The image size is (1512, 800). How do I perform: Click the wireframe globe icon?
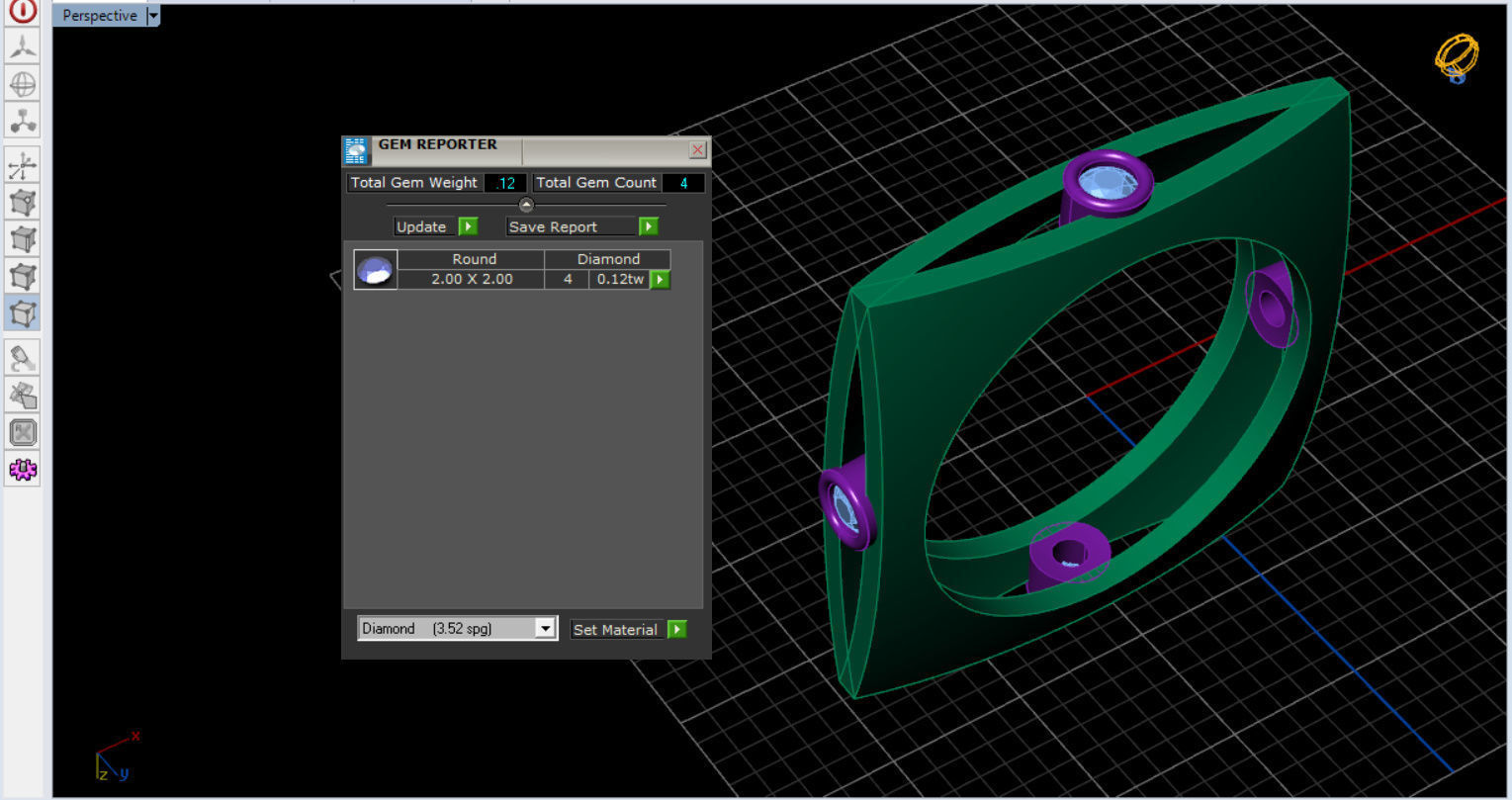[23, 84]
